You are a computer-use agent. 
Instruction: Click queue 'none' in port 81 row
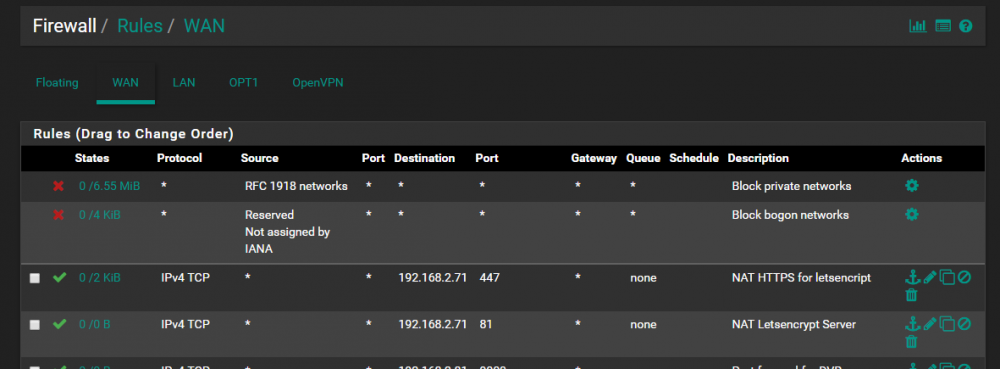point(643,324)
